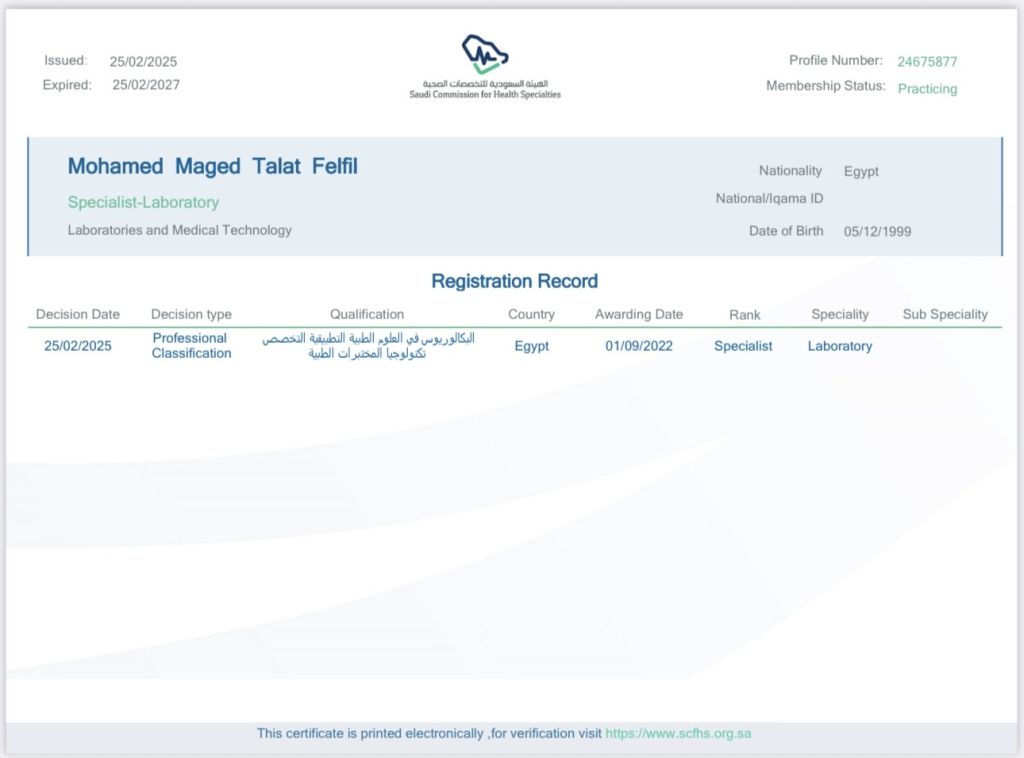The image size is (1024, 758).
Task: Click the Registration Record heading
Action: pyautogui.click(x=514, y=281)
